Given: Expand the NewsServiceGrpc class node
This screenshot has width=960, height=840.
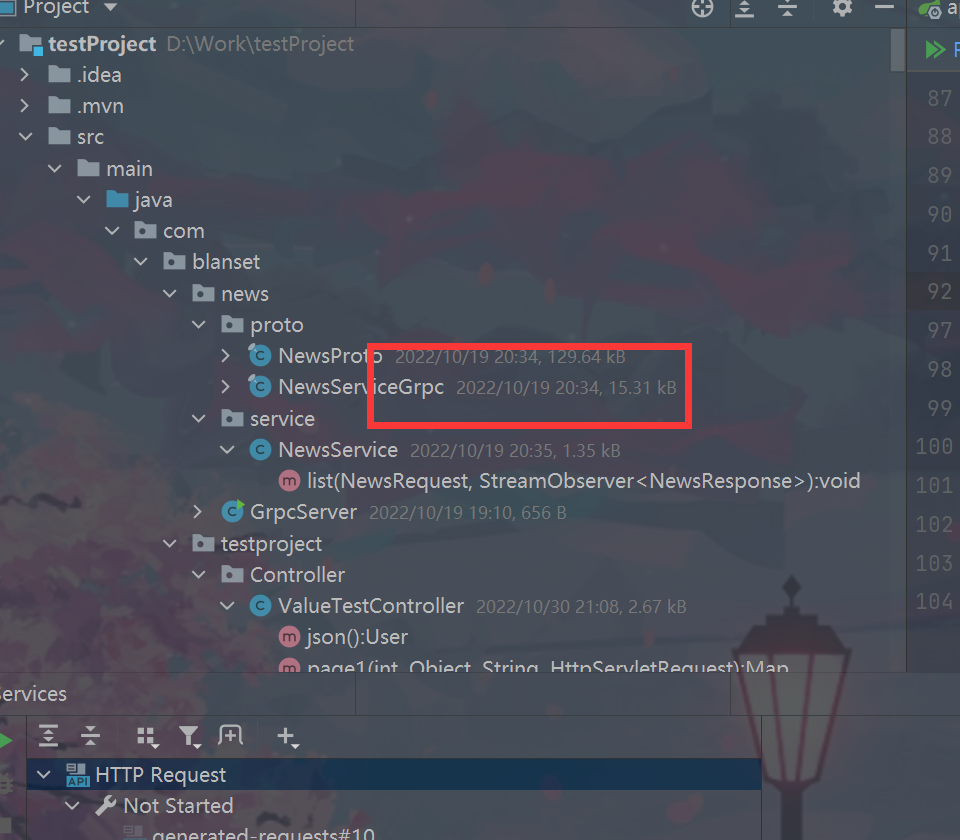Looking at the screenshot, I should 225,386.
